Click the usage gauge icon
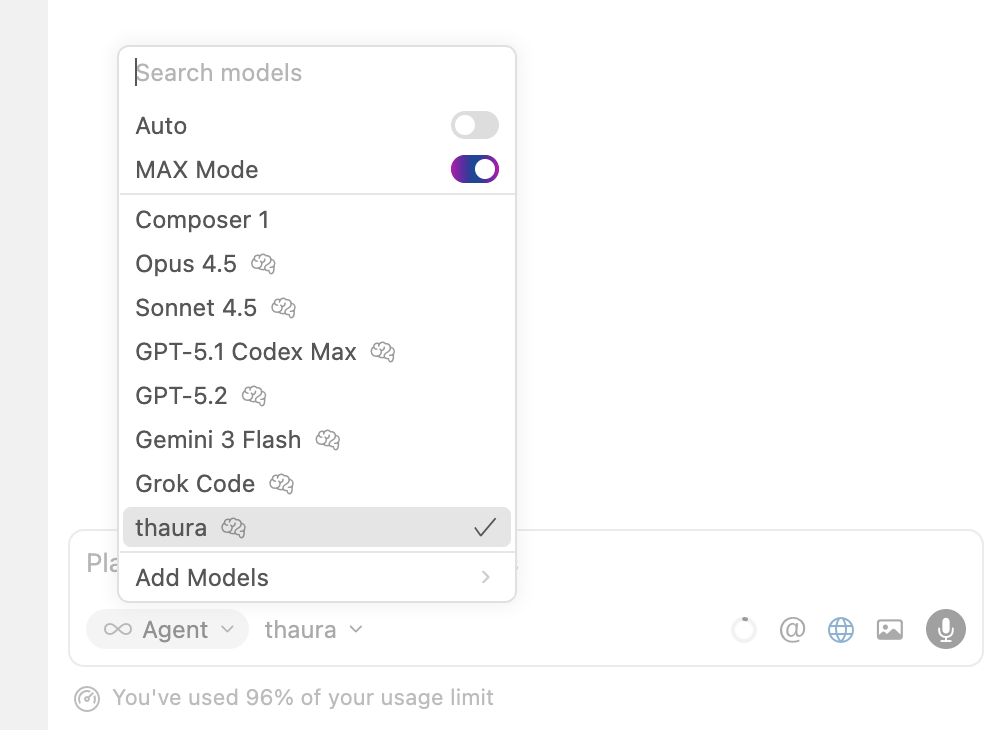998x730 pixels. [87, 698]
